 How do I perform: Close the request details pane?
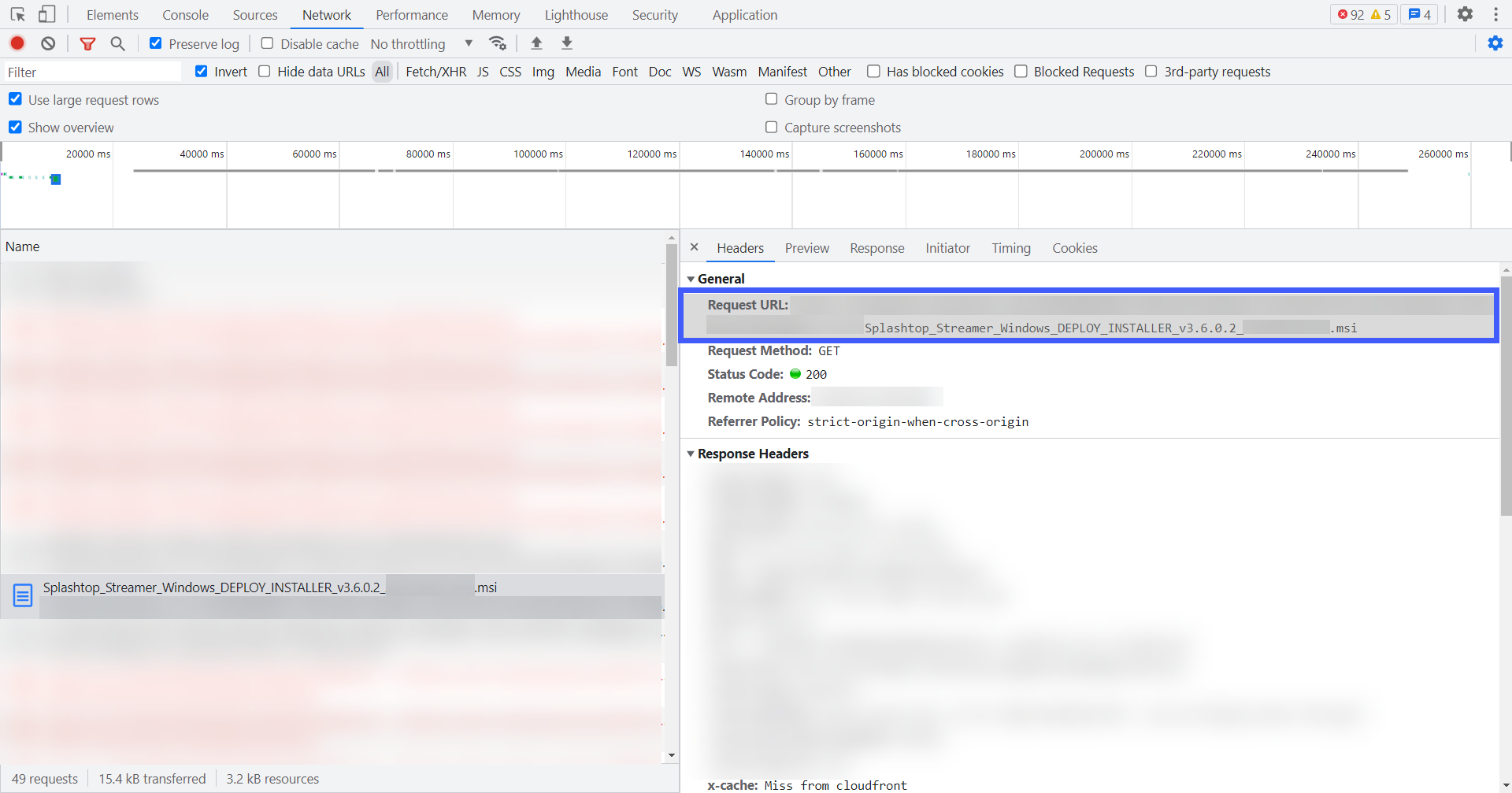coord(694,247)
